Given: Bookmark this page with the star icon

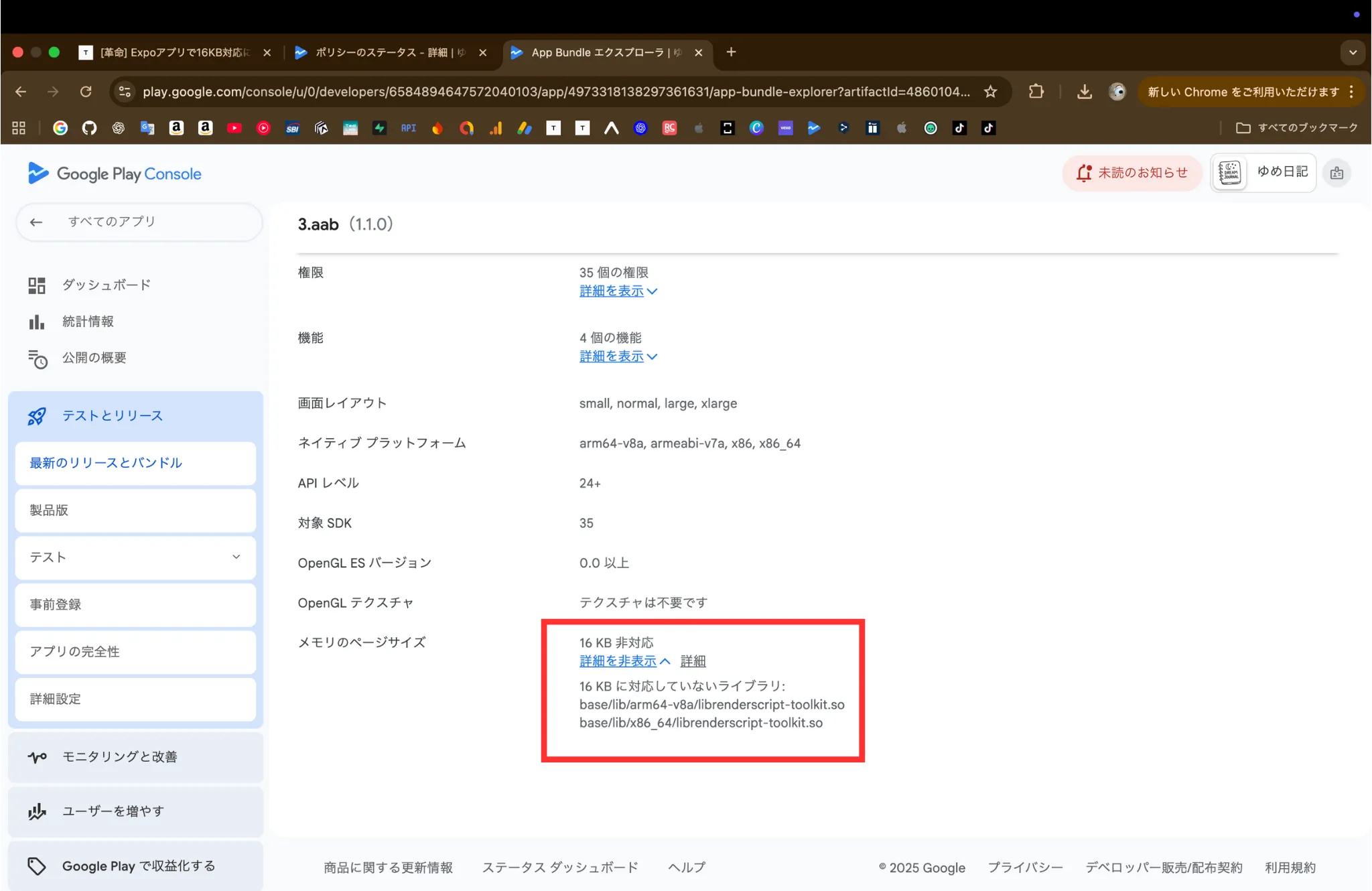Looking at the screenshot, I should 990,92.
